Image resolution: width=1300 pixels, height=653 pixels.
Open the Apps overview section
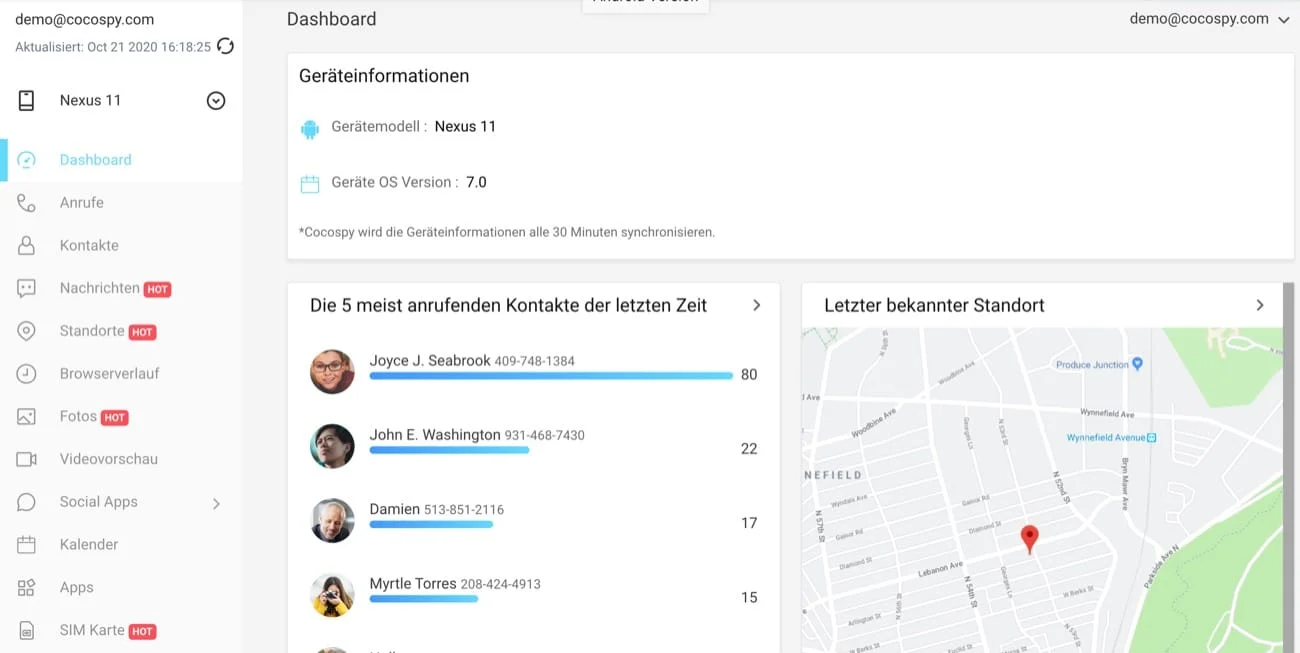click(76, 587)
